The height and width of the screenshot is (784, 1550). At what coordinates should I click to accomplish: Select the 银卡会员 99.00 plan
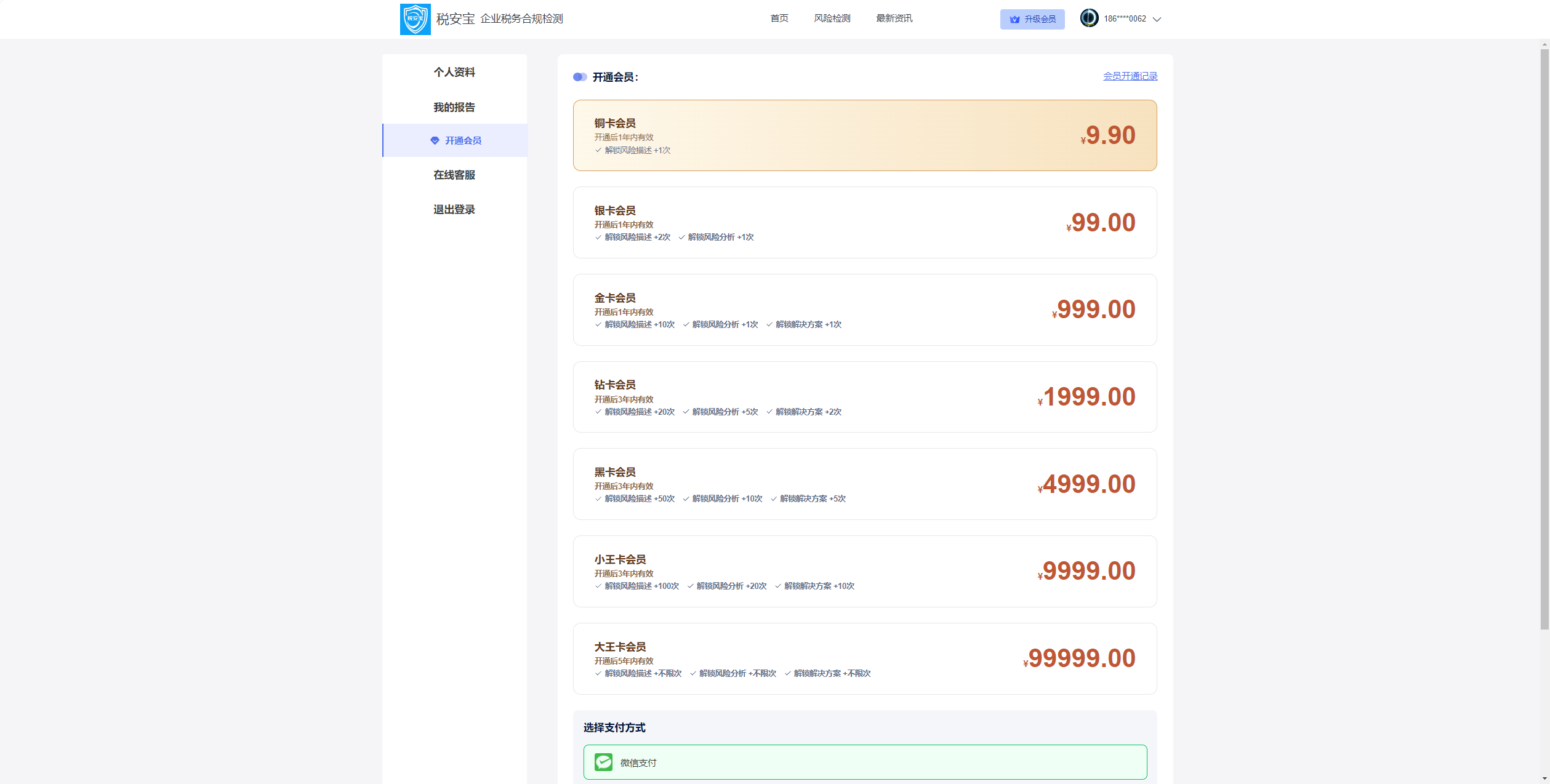(x=864, y=223)
